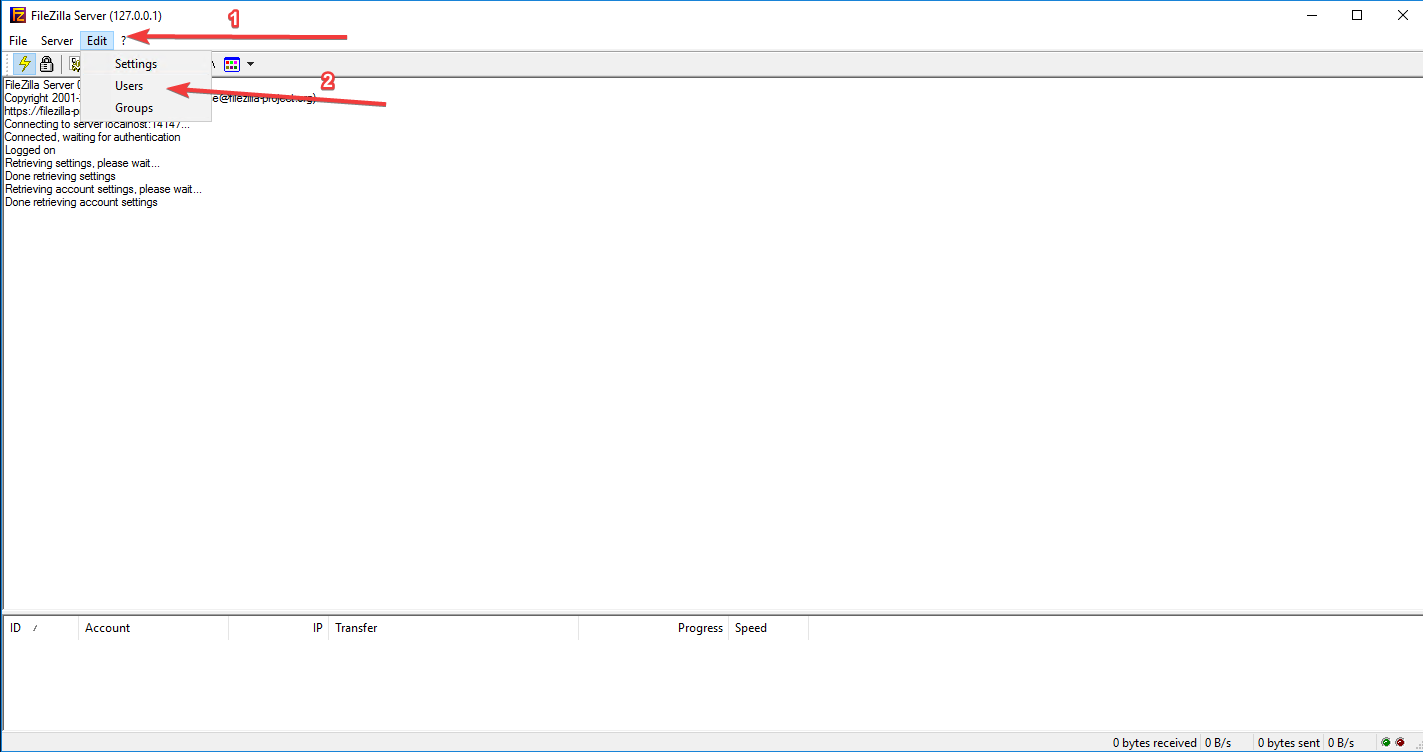Image resolution: width=1423 pixels, height=752 pixels.
Task: Click the FileZilla logo in title bar
Action: point(18,15)
